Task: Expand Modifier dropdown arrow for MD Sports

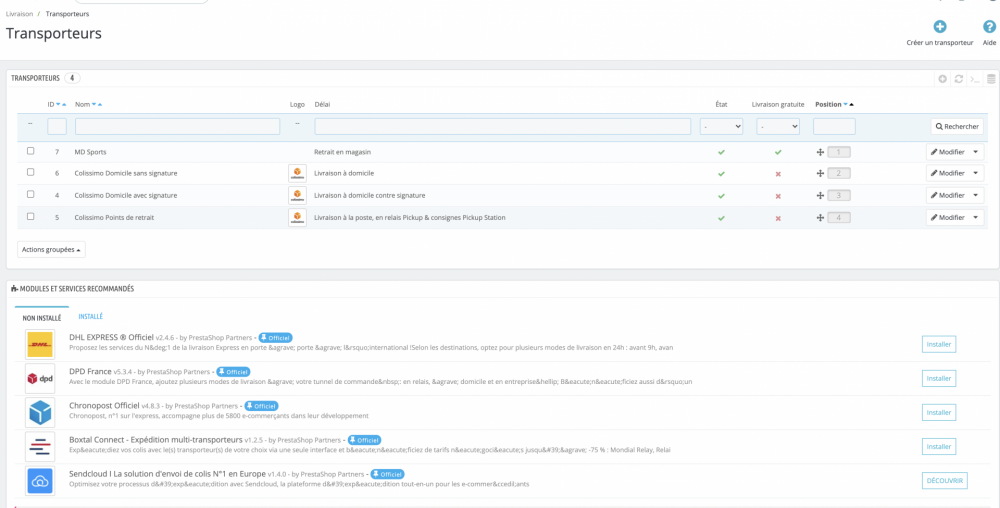Action: point(976,152)
